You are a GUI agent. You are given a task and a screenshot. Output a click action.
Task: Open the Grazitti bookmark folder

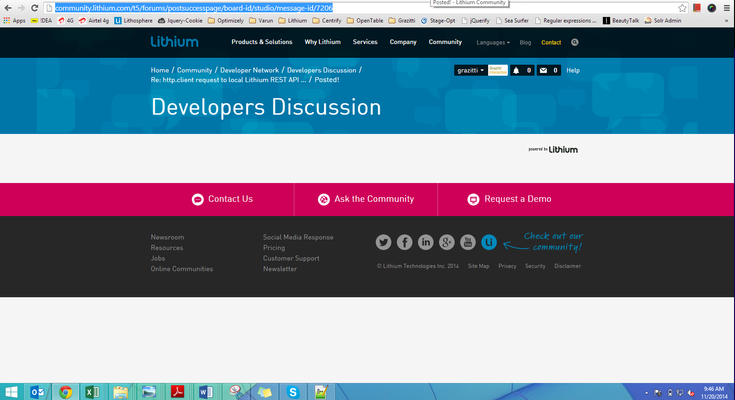point(402,21)
